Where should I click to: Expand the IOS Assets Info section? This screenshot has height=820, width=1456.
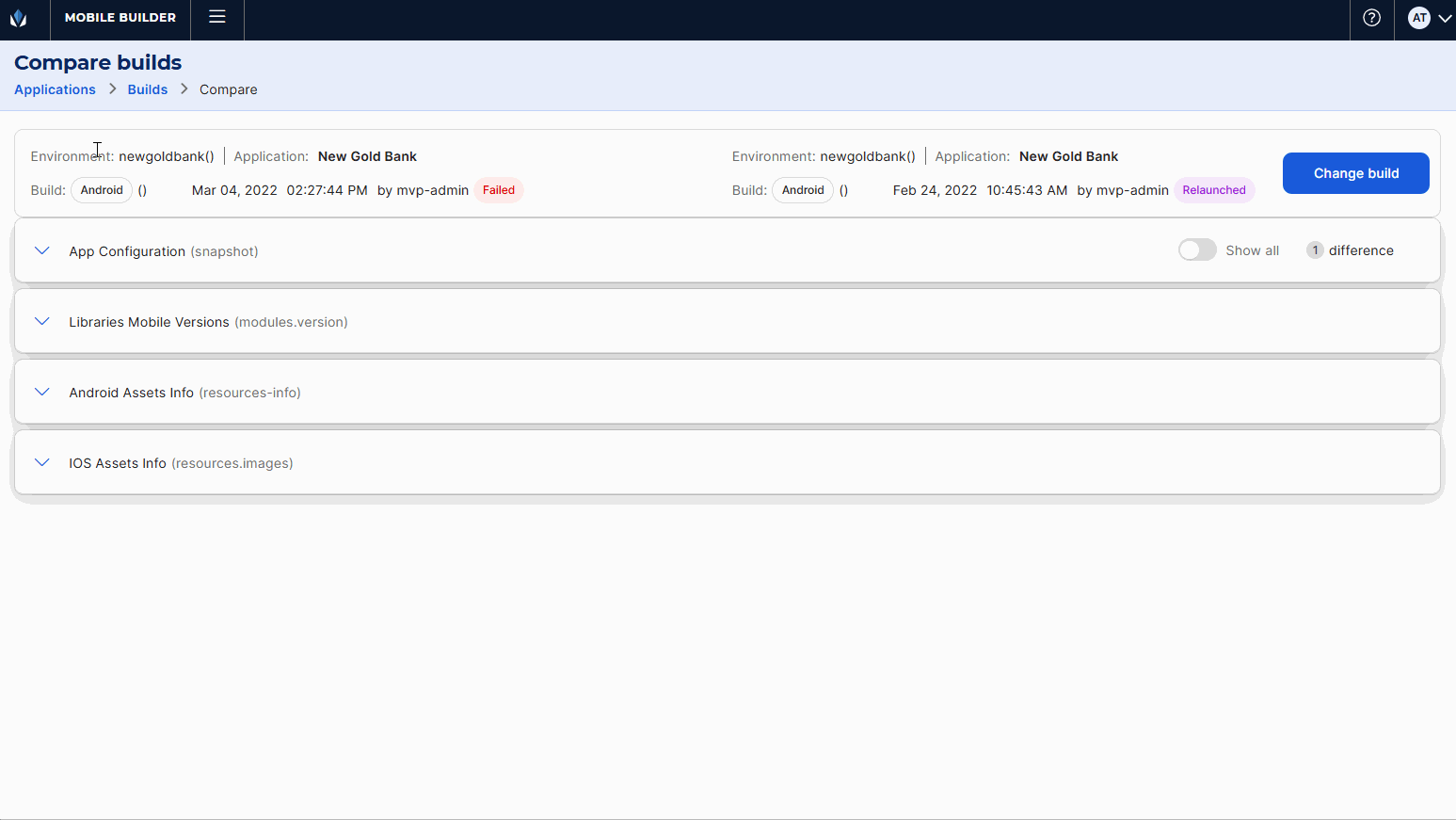(x=41, y=462)
